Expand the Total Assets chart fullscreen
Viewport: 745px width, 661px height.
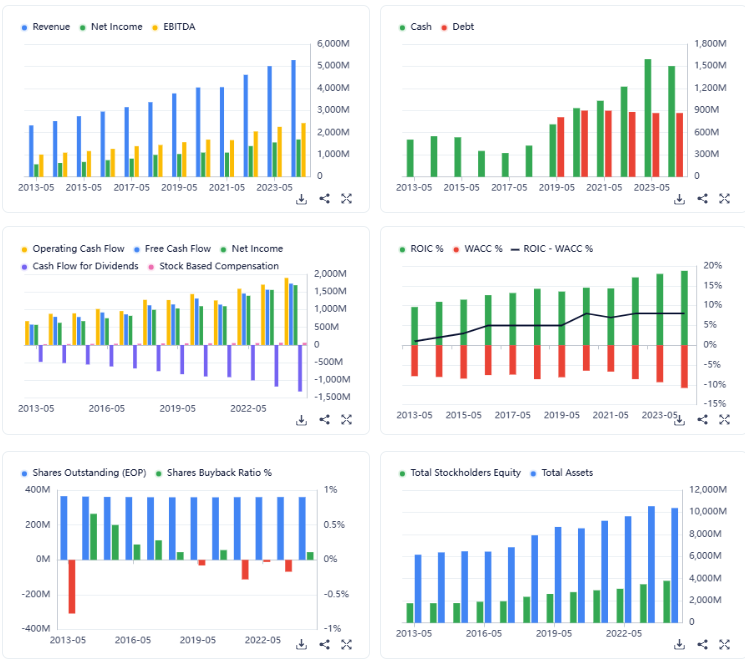pyautogui.click(x=724, y=645)
